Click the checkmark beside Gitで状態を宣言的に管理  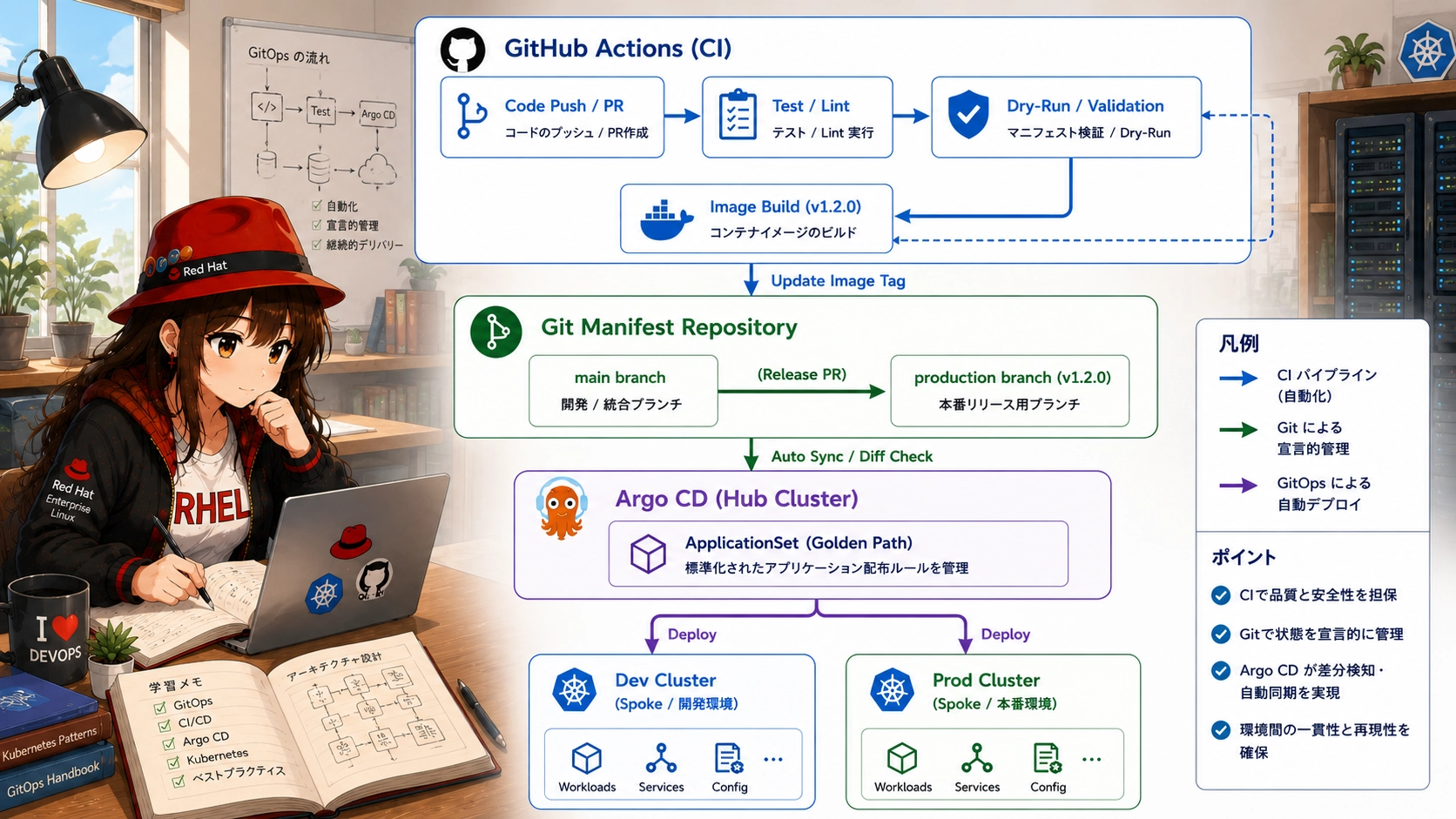[x=1221, y=634]
